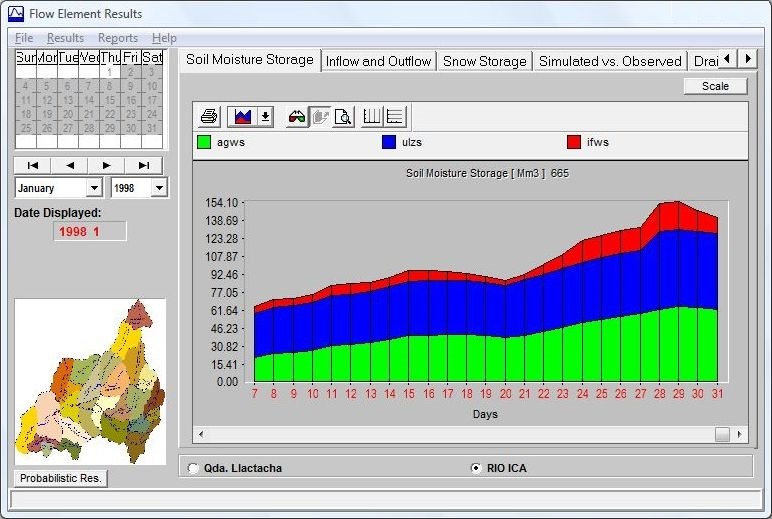Jump to first date with skip-back arrow

[x=32, y=165]
